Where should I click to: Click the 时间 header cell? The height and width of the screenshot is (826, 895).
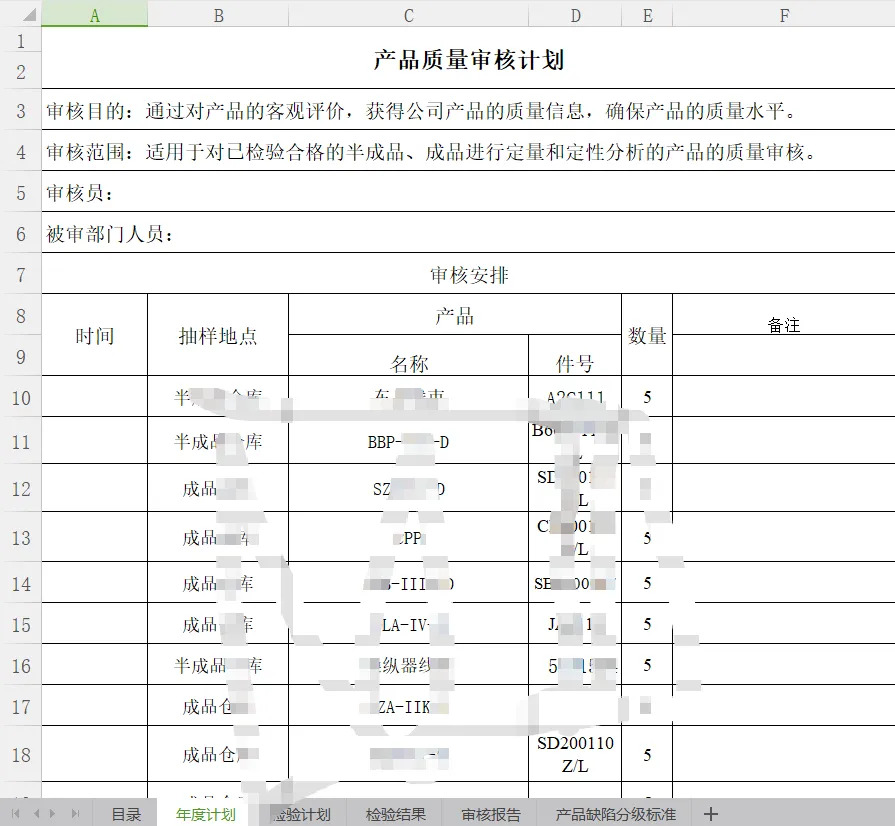click(95, 335)
